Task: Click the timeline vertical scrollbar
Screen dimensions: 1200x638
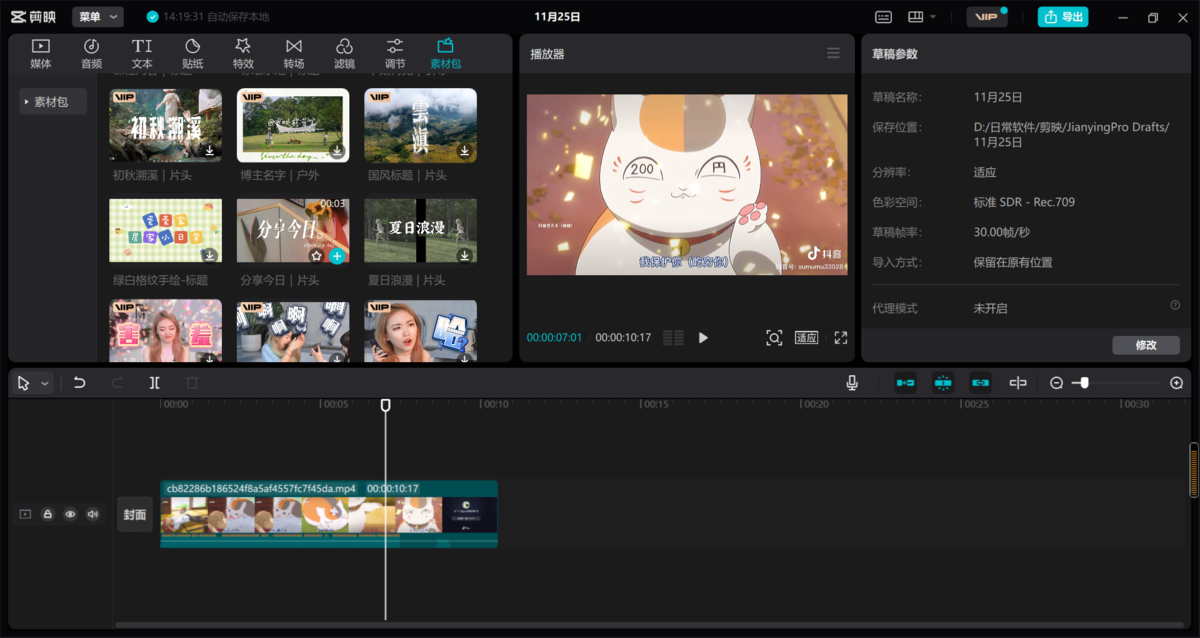Action: pos(1193,470)
